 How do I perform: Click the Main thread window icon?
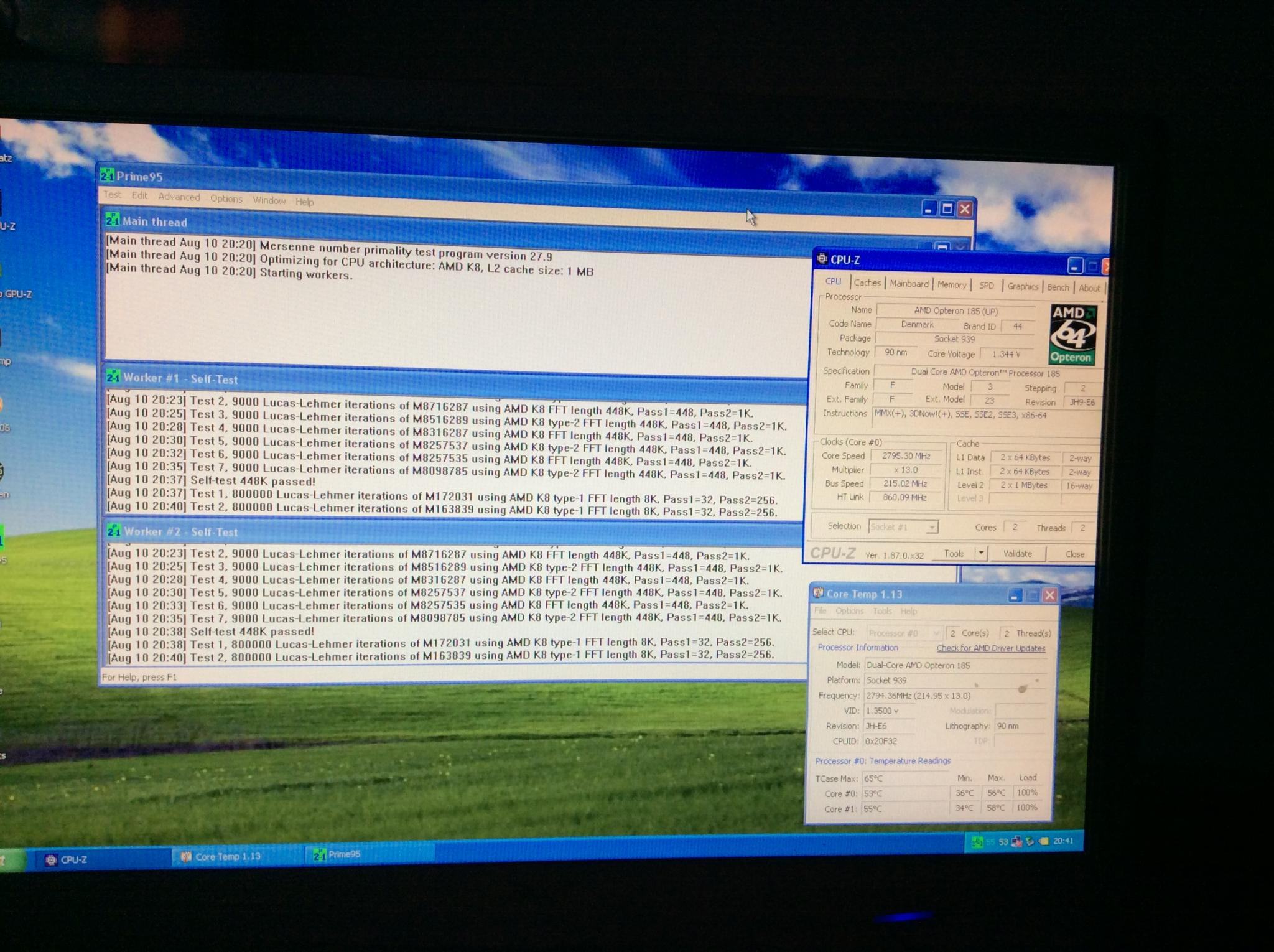113,220
